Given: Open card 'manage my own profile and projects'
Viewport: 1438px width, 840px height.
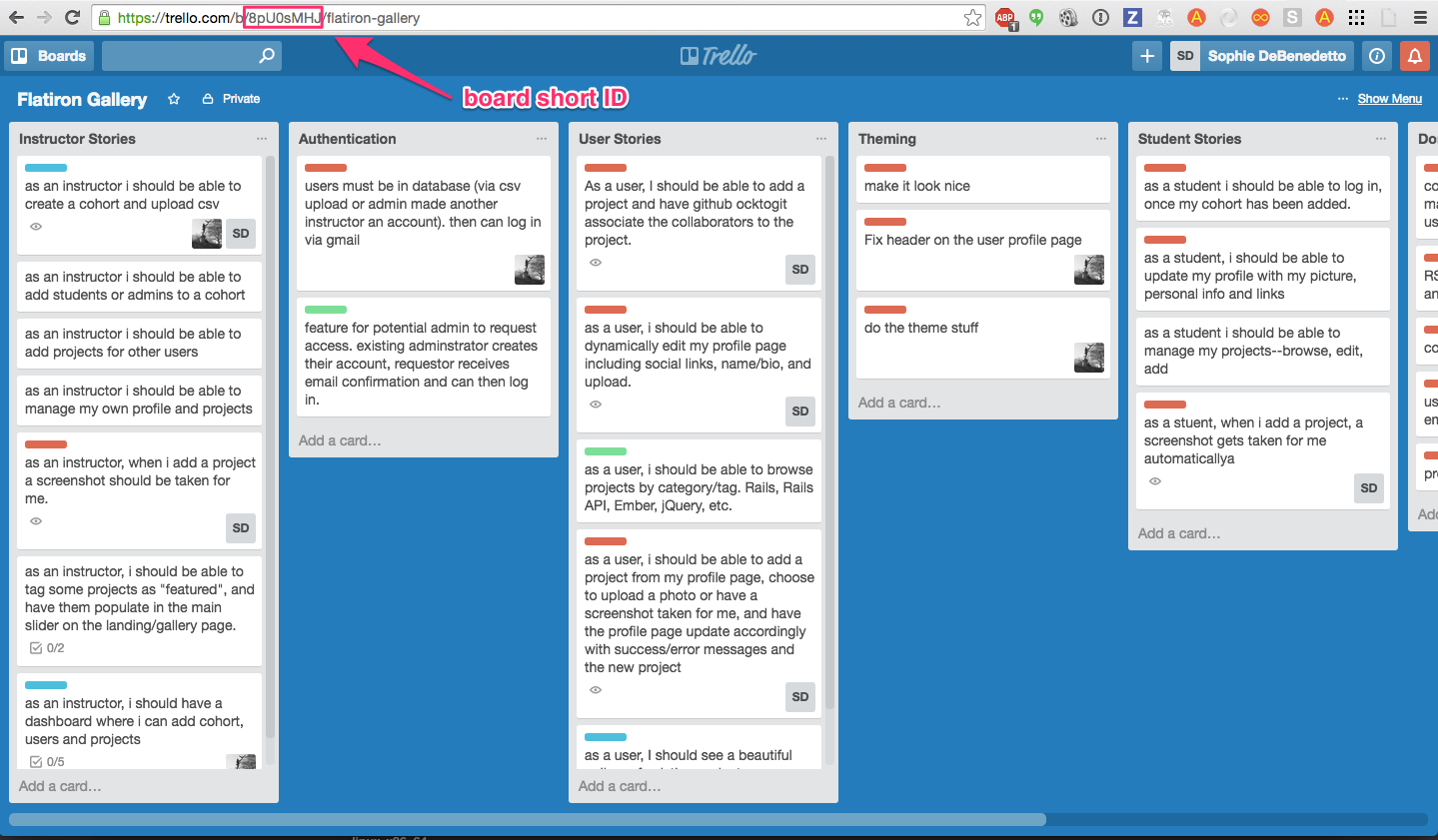Looking at the screenshot, I should (139, 400).
